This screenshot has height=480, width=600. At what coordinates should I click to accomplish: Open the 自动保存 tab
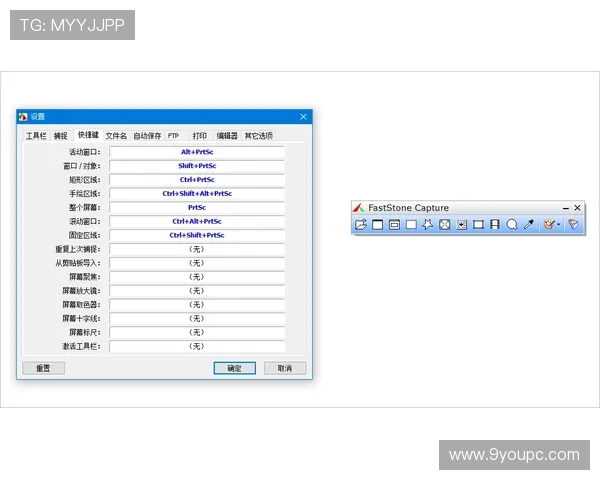(147, 136)
